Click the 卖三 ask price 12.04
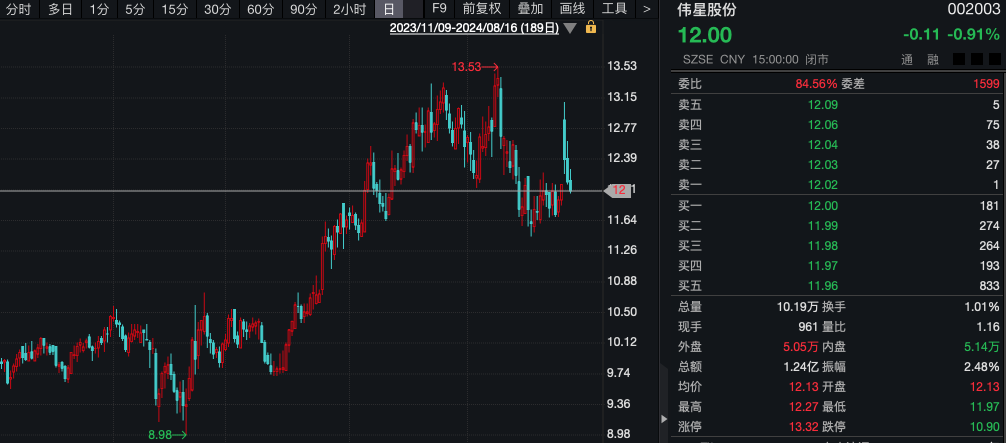The height and width of the screenshot is (443, 1006). [823, 144]
